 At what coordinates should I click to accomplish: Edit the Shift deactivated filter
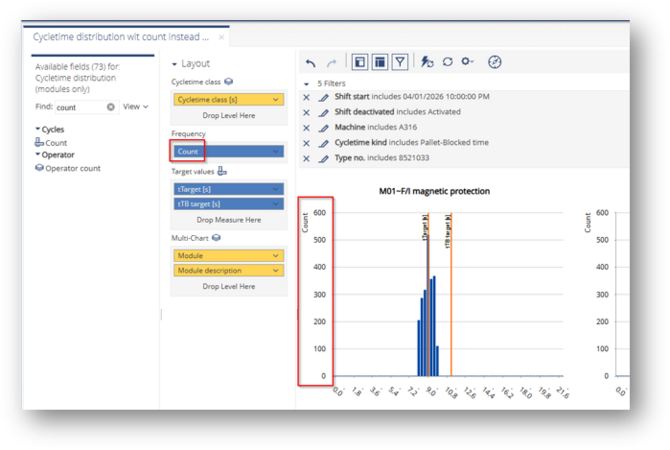323,113
